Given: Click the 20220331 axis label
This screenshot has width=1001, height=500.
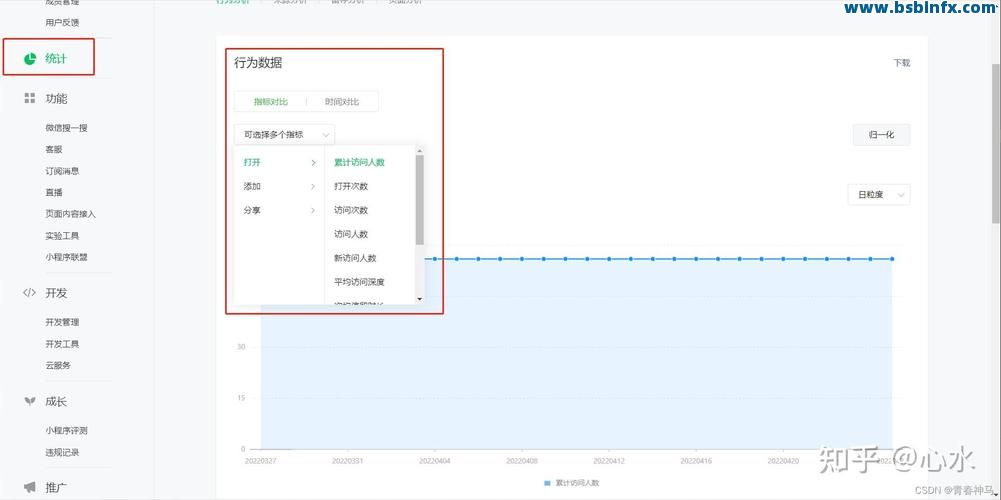Looking at the screenshot, I should [x=348, y=460].
